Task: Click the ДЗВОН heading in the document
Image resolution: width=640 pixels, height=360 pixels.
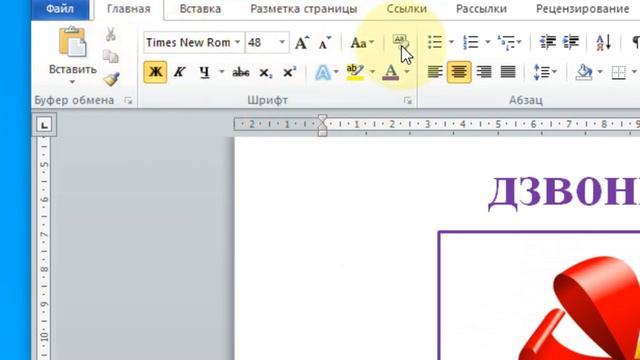Action: 564,192
